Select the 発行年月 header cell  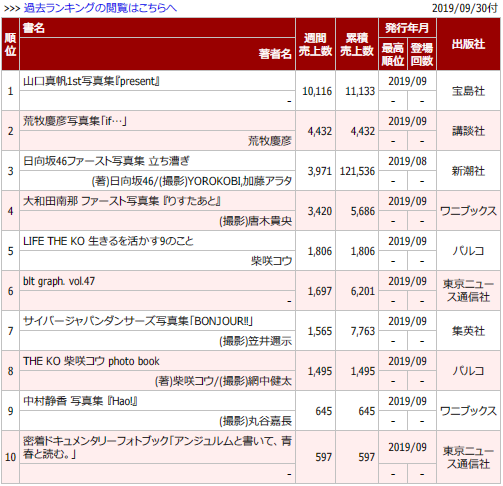coord(407,28)
